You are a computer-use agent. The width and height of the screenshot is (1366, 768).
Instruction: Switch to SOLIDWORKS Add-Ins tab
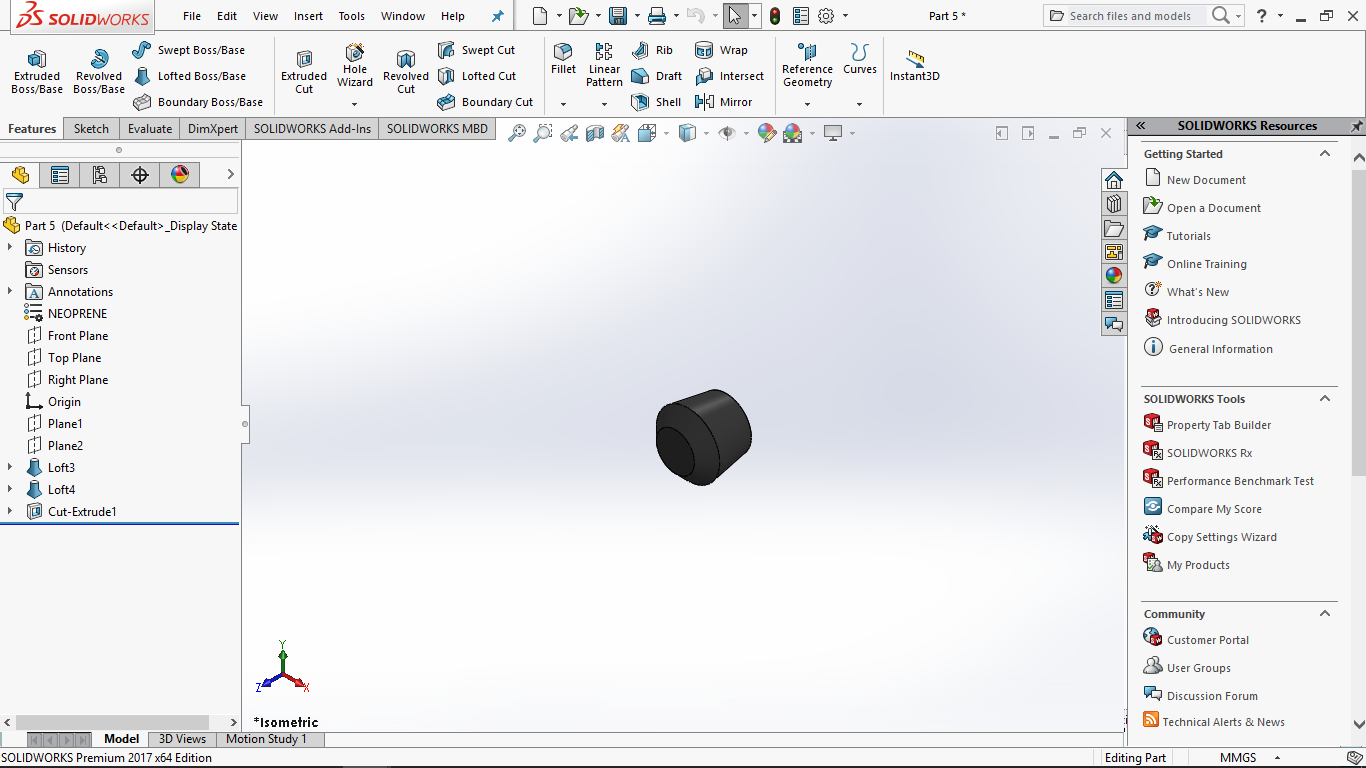pos(312,129)
